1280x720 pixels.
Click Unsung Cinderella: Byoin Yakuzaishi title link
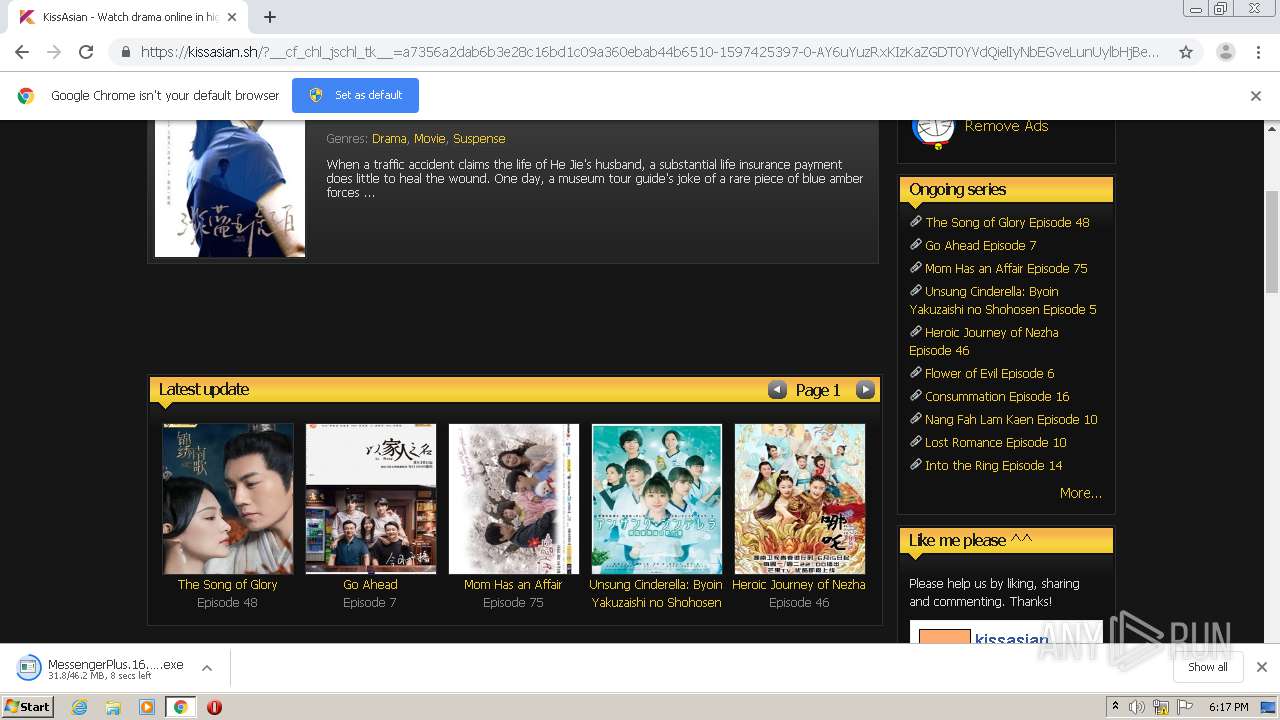tap(656, 593)
